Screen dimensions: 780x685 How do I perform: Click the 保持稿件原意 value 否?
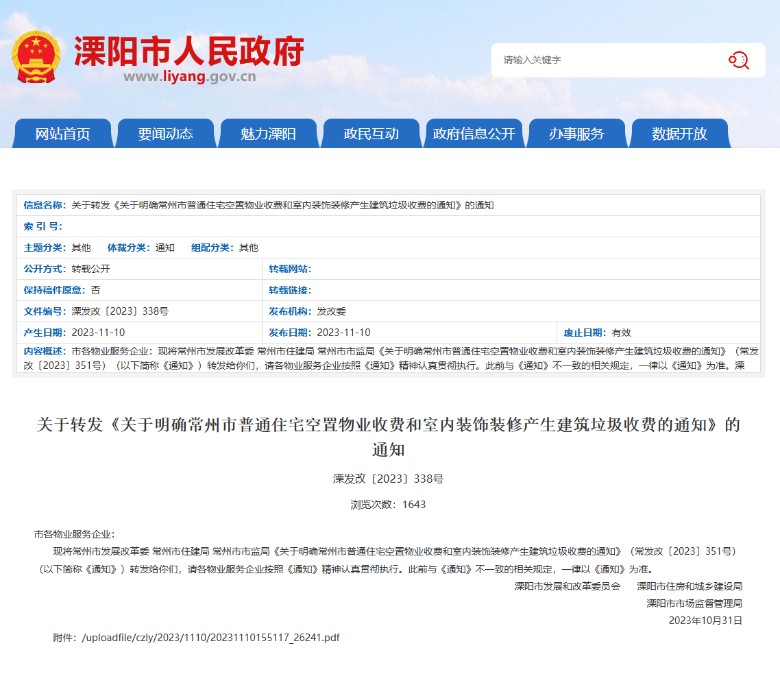point(95,290)
